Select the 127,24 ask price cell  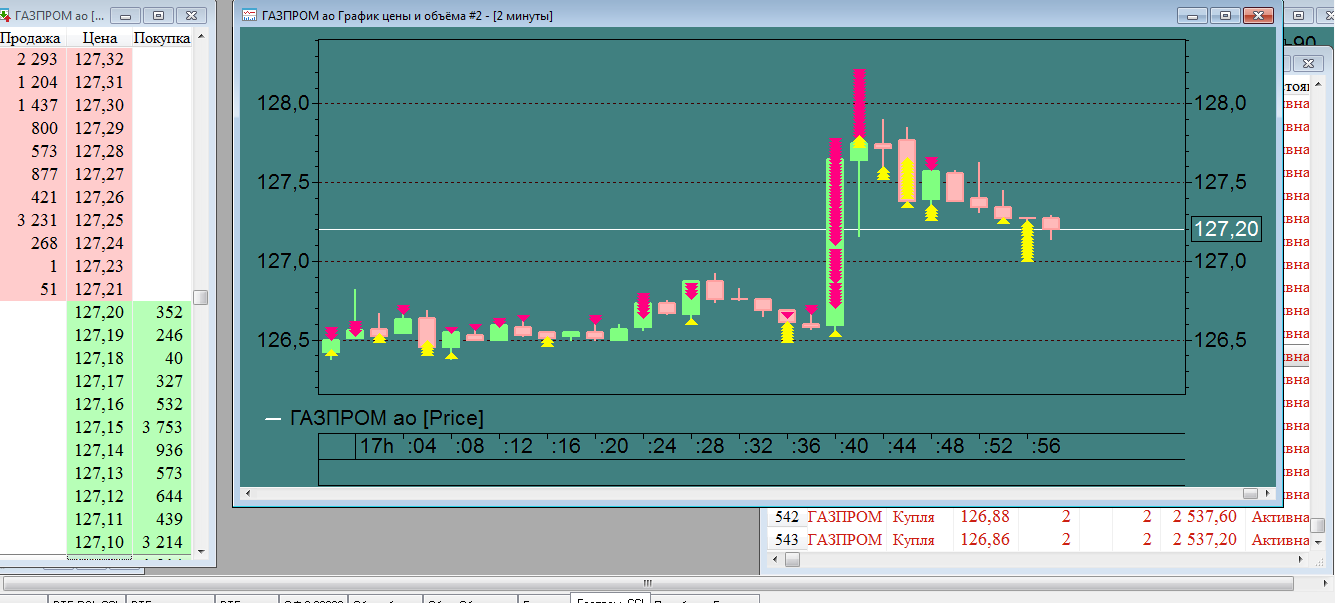99,243
